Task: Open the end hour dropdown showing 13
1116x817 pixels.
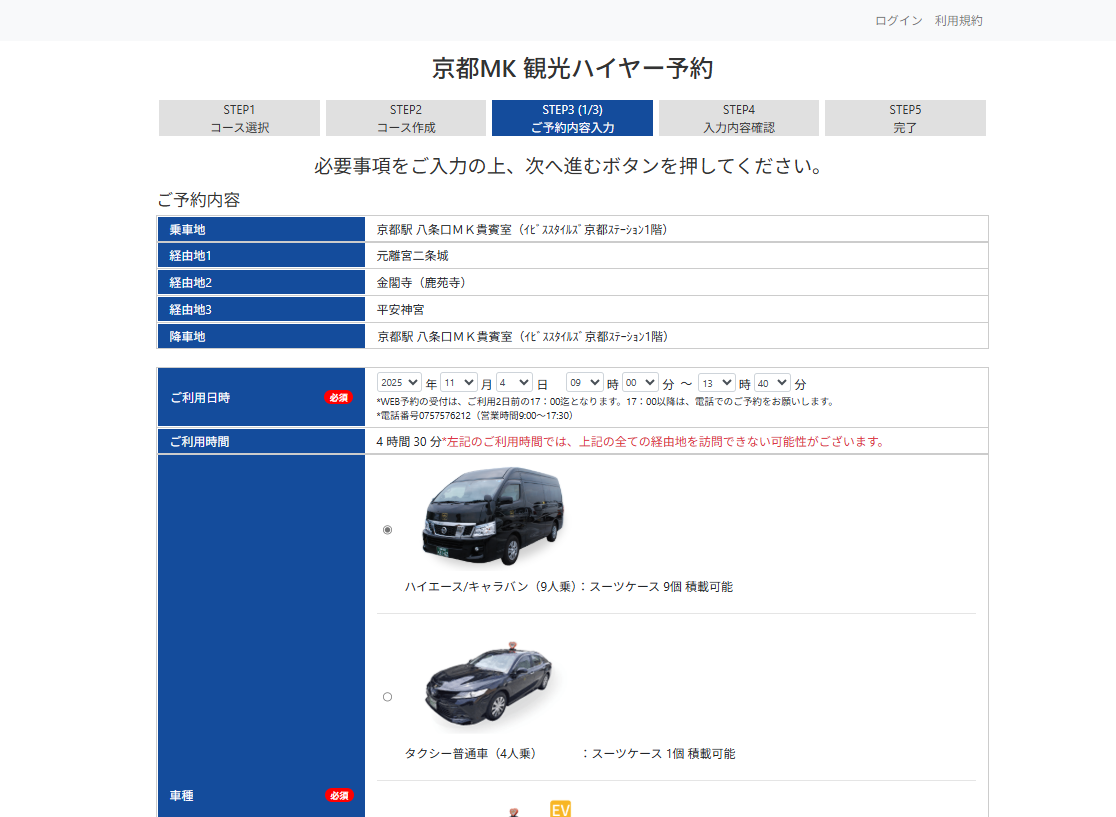Action: click(x=717, y=383)
